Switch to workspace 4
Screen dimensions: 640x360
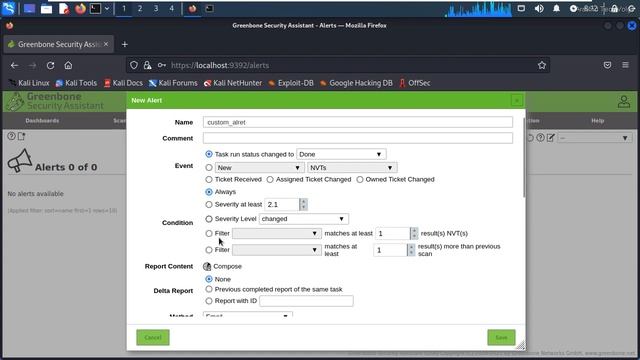(171, 8)
